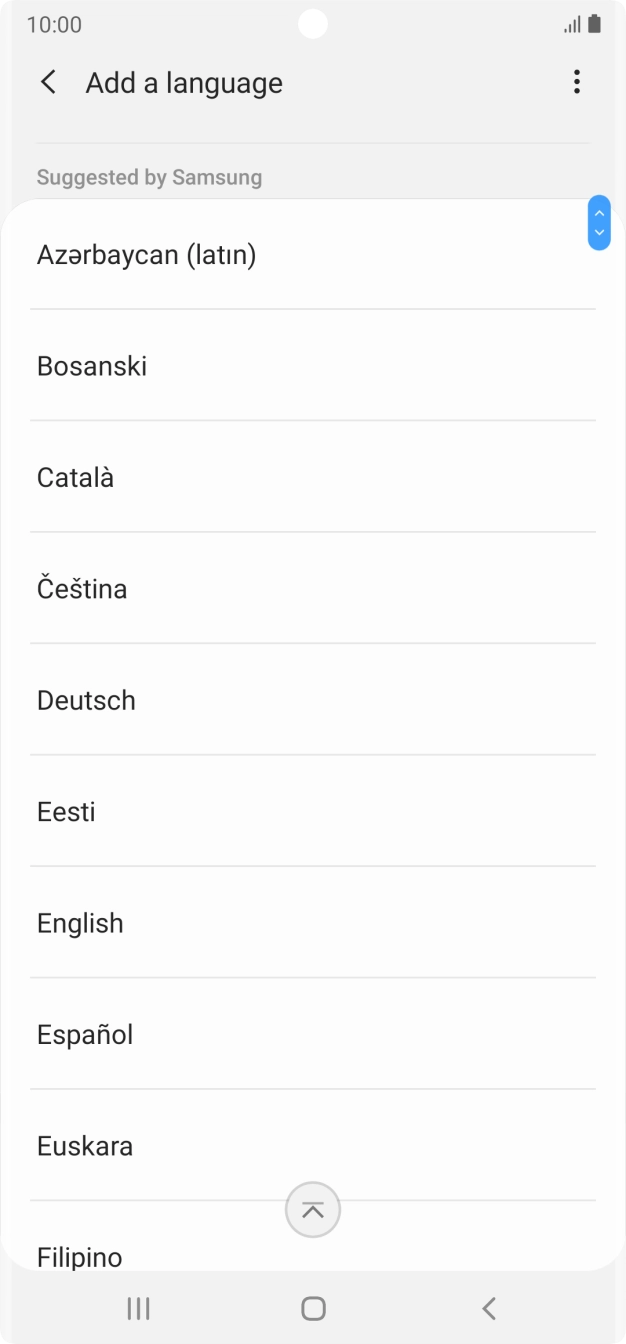Click the back arrow to exit Add a language
Image resolution: width=626 pixels, height=1344 pixels.
[47, 82]
